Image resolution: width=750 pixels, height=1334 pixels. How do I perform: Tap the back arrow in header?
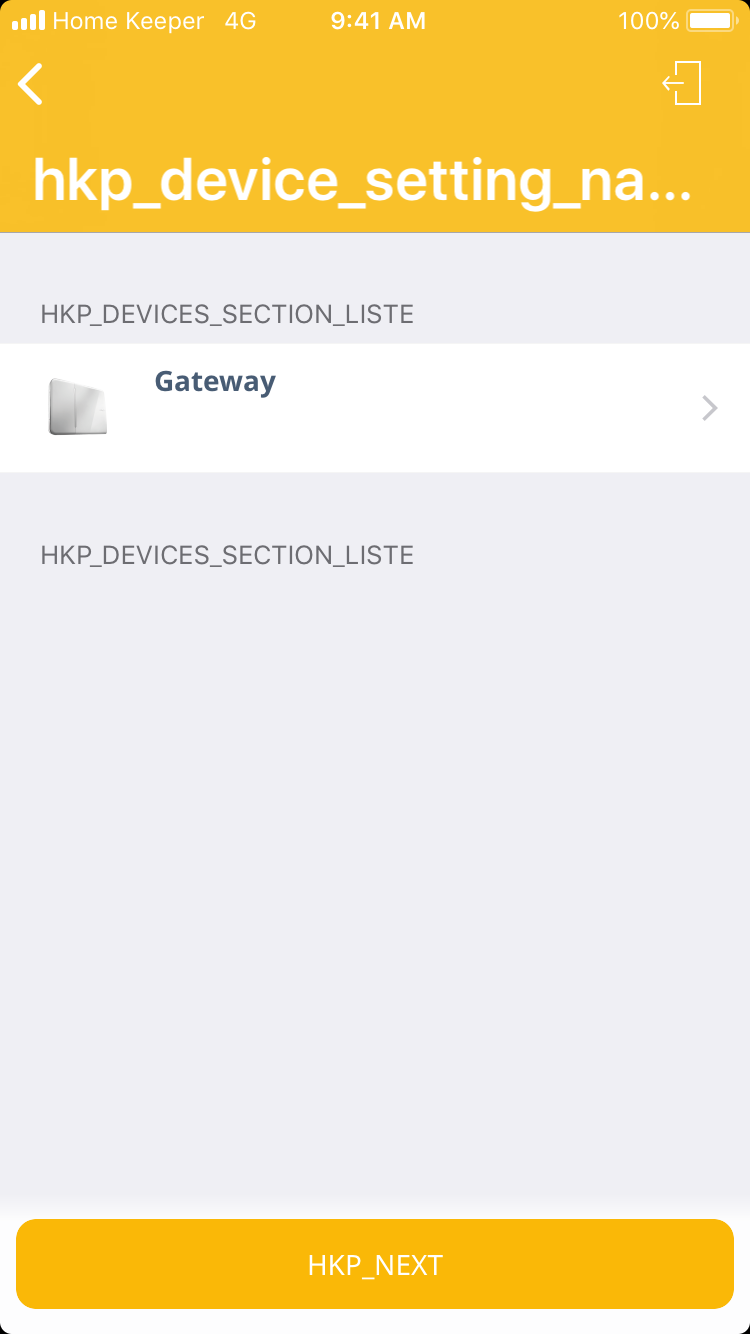(31, 84)
